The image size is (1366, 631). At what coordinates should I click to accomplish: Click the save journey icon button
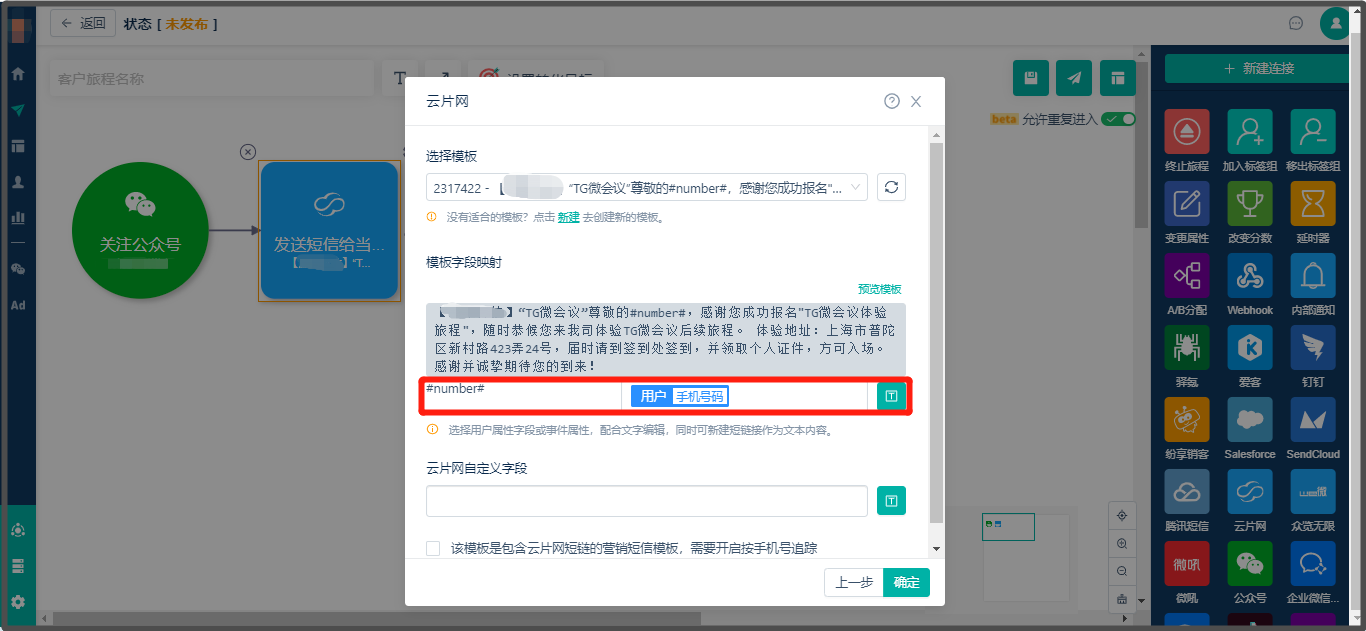(1031, 78)
